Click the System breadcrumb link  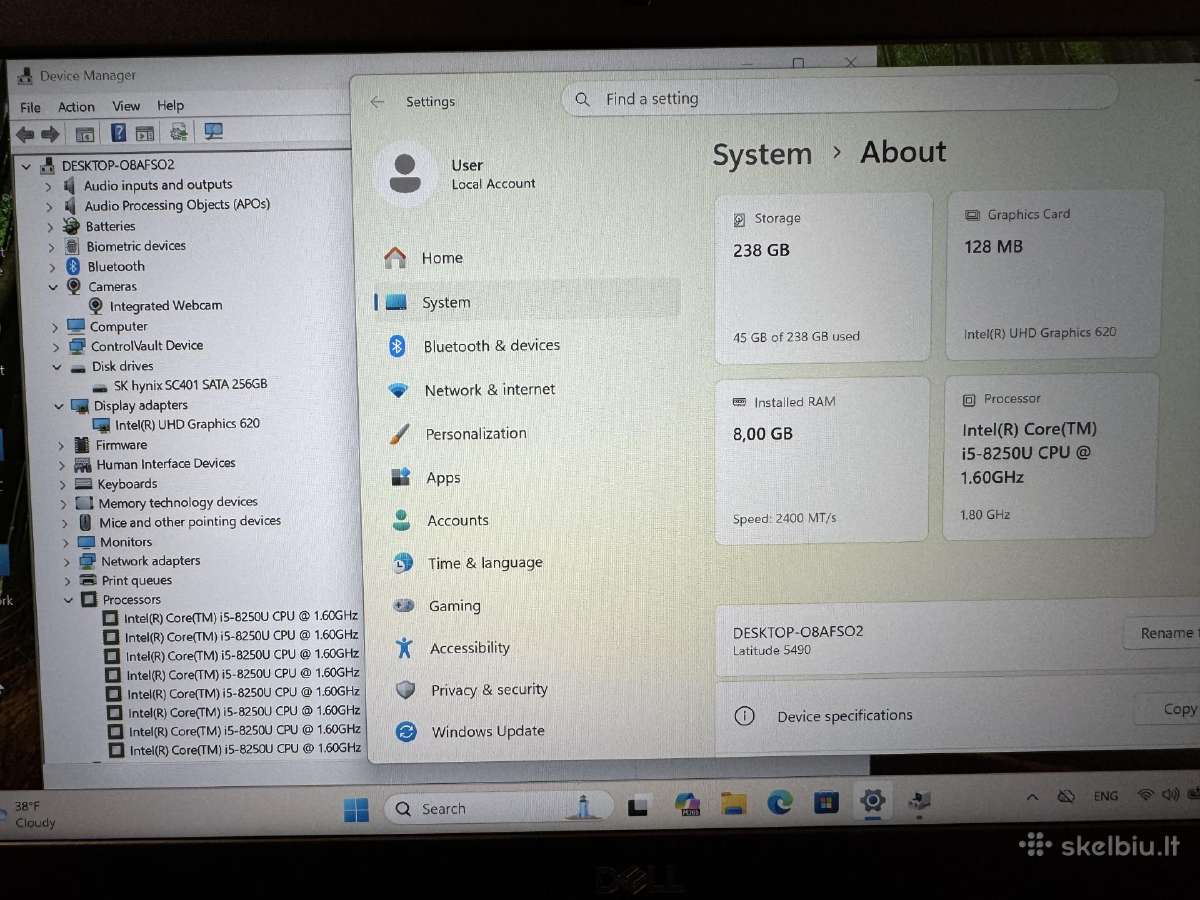pyautogui.click(x=762, y=155)
